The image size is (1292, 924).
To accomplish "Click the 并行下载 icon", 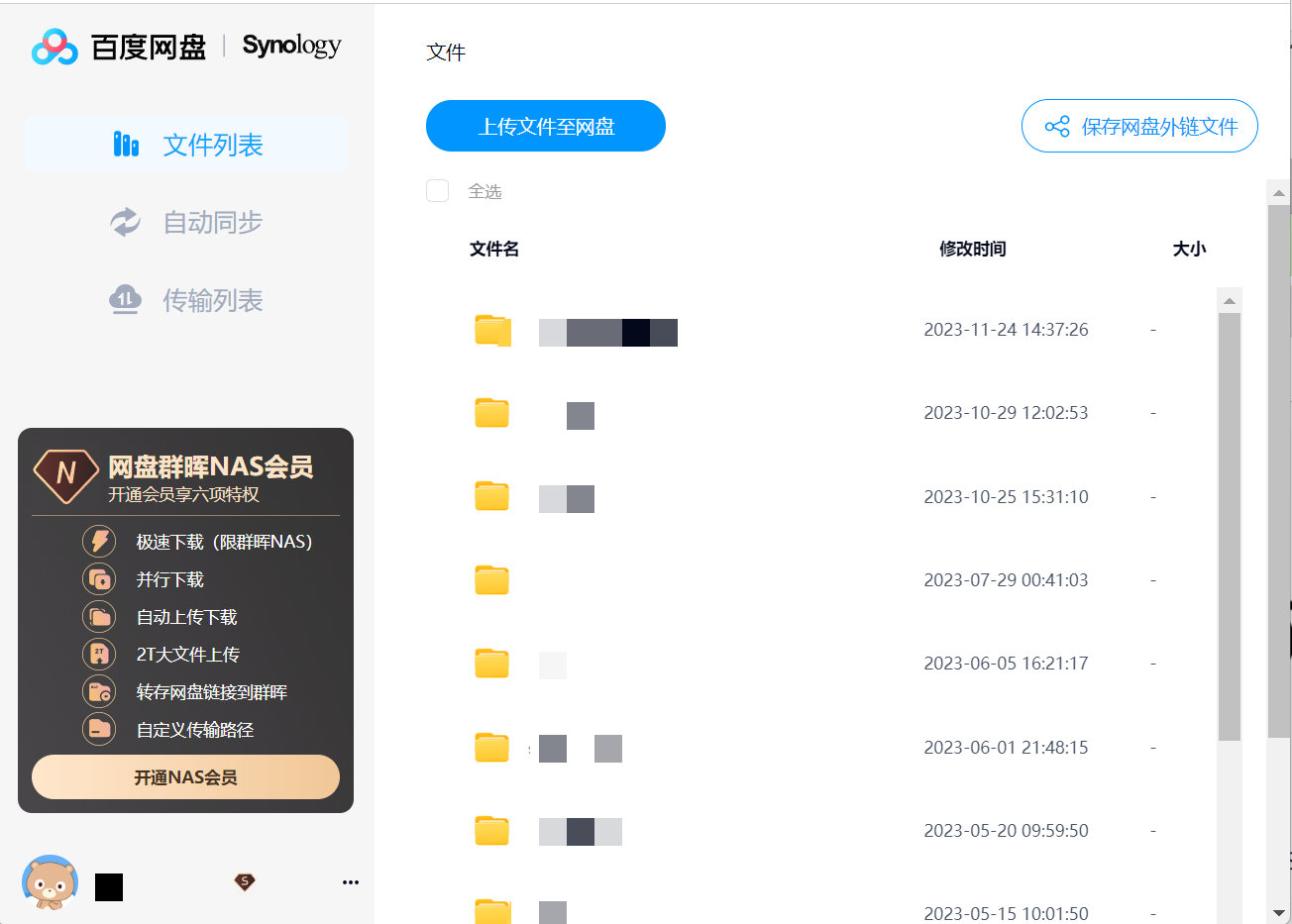I will pos(99,579).
